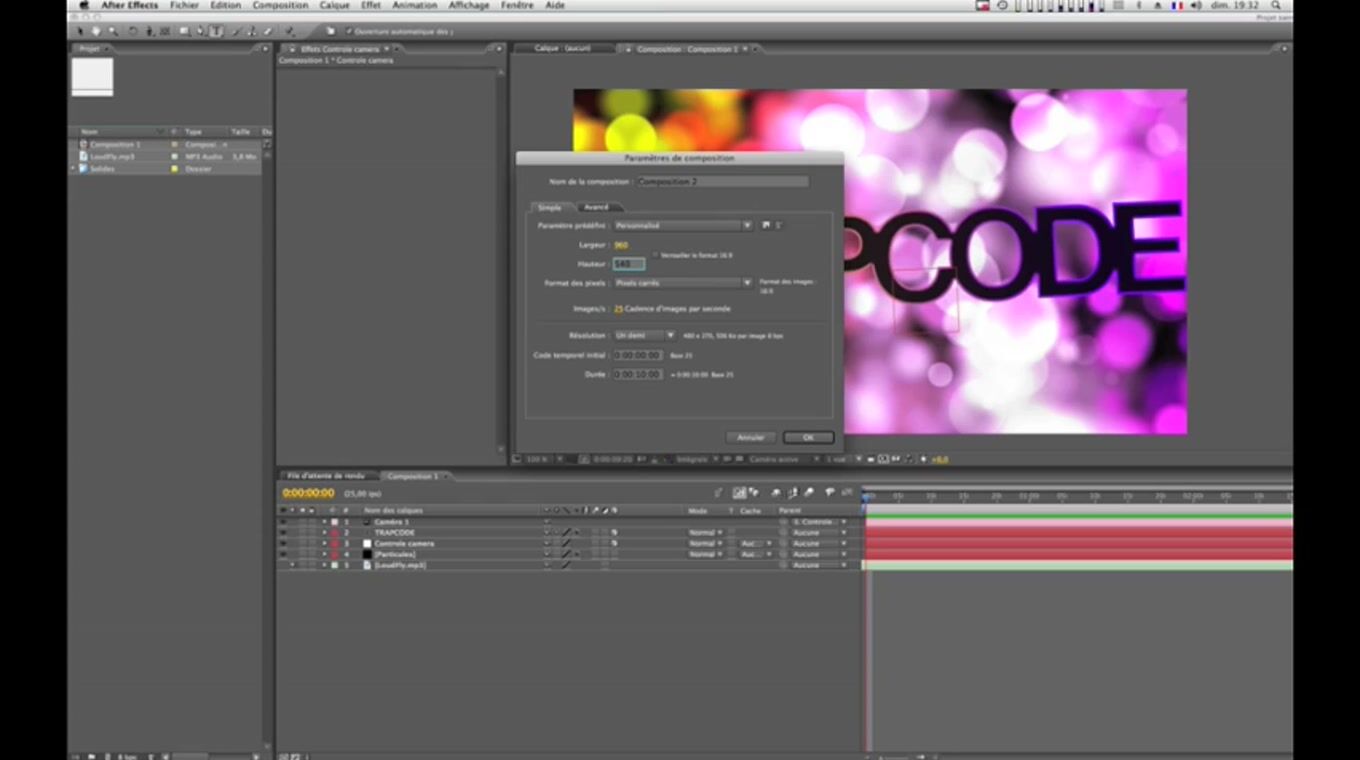This screenshot has height=760, width=1360.
Task: Click the OK button
Action: tap(808, 437)
